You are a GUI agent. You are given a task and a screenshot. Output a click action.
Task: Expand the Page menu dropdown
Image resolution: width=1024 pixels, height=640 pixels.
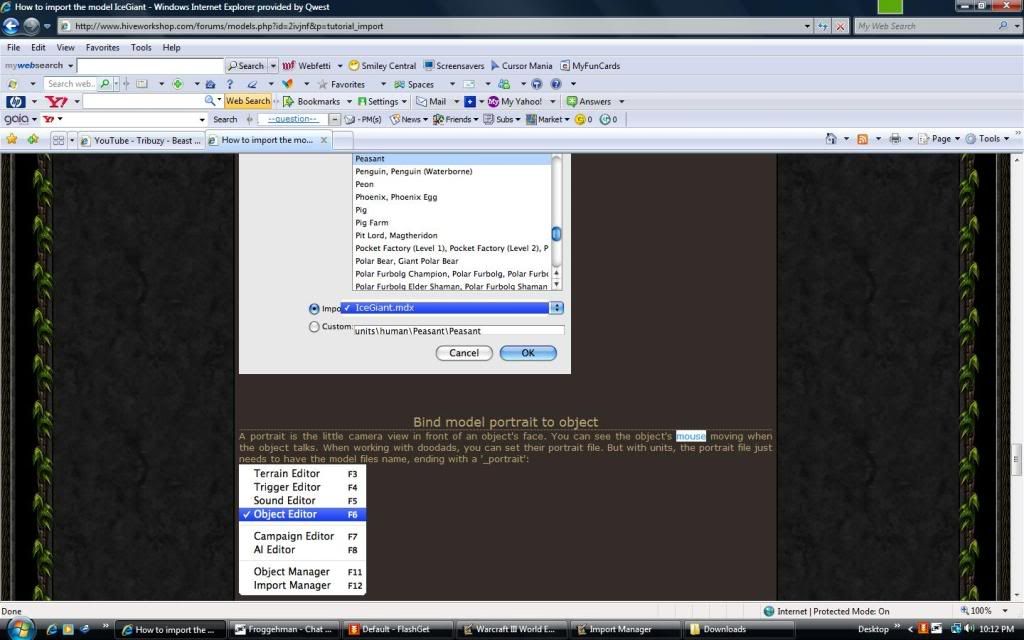coord(957,138)
